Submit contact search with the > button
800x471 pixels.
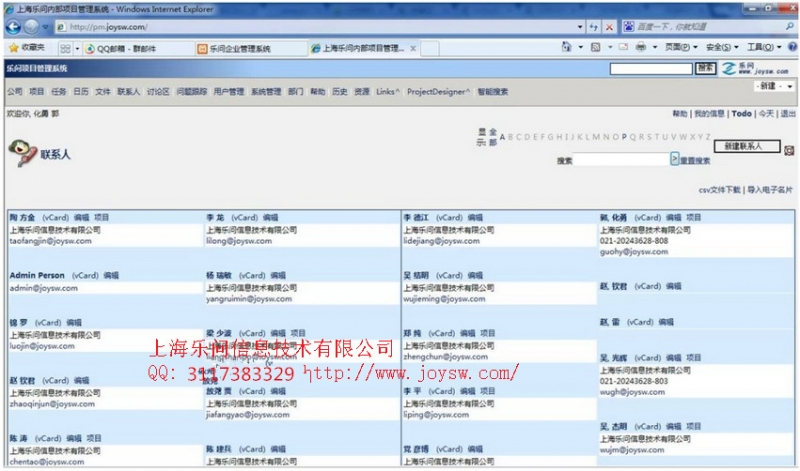[x=674, y=159]
